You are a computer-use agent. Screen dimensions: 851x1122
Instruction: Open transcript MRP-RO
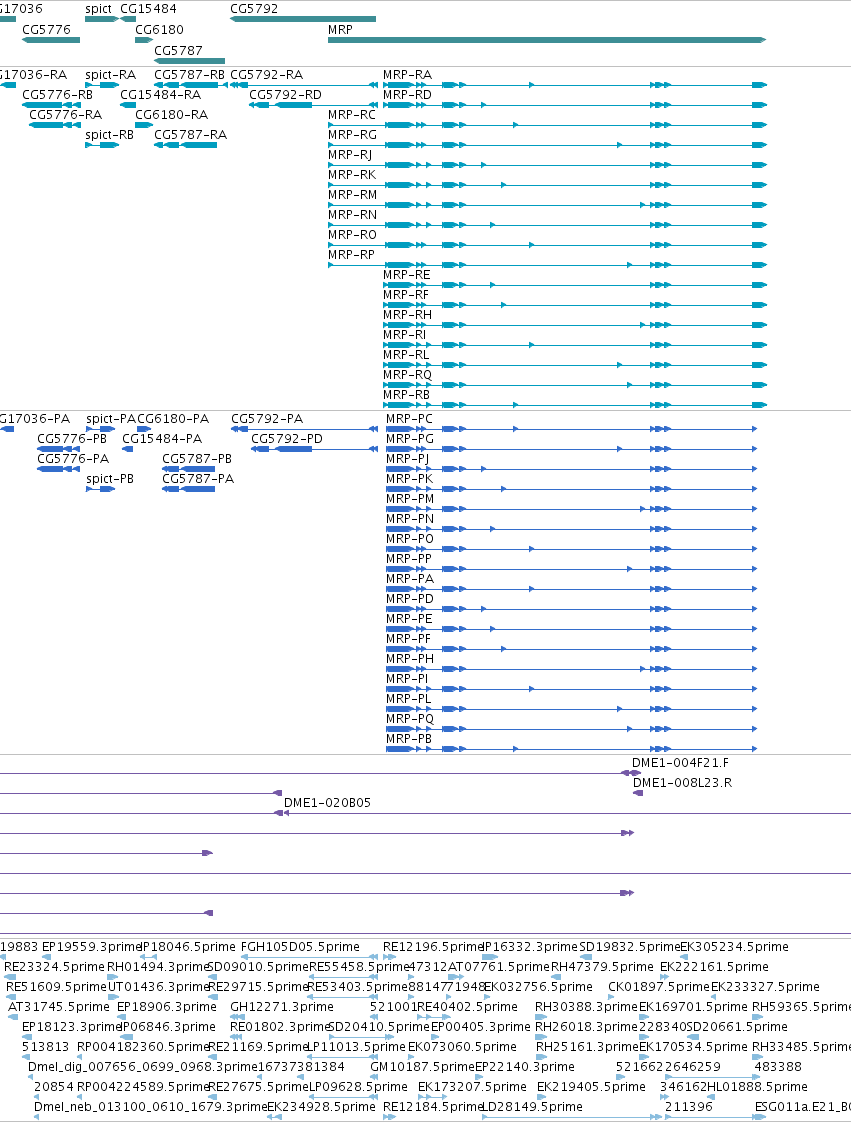click(x=352, y=235)
